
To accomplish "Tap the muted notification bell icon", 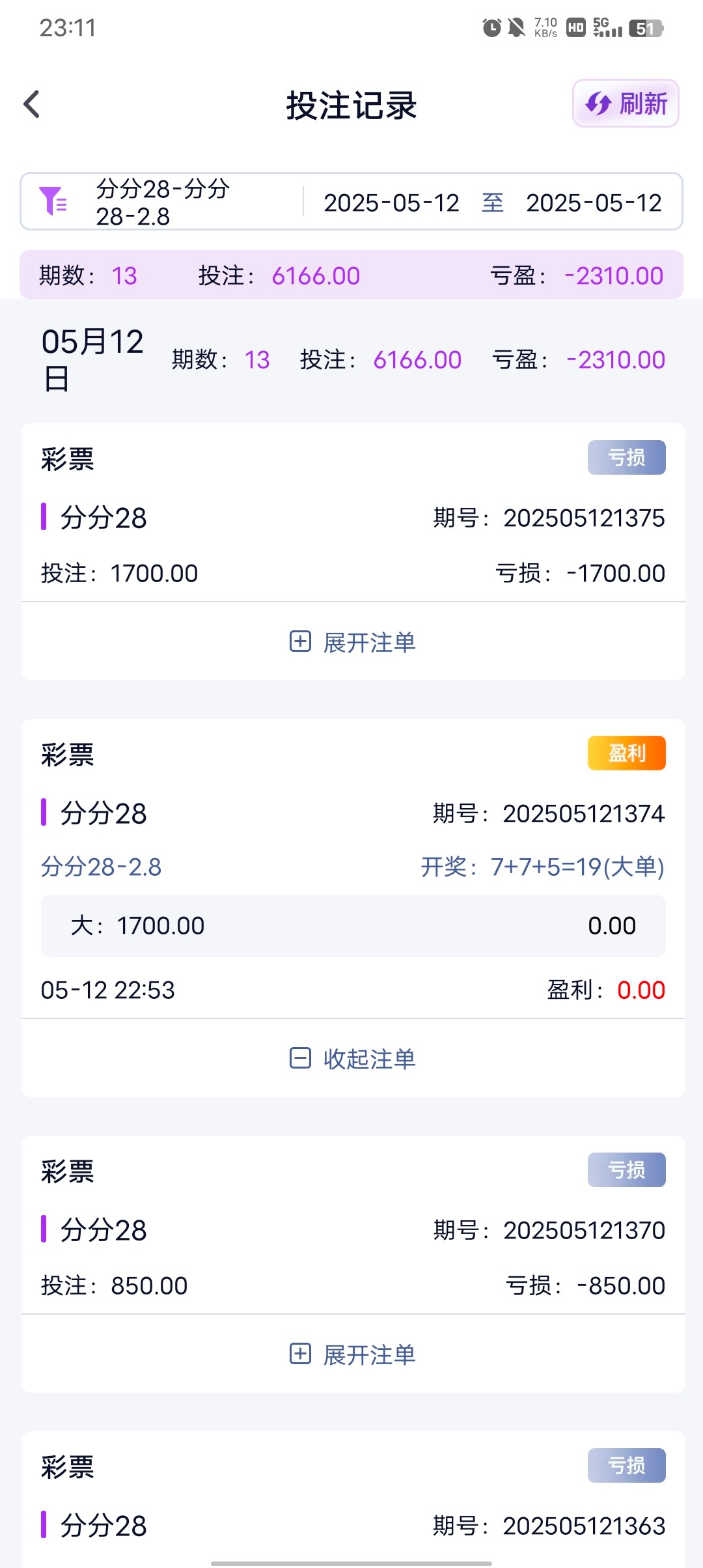I will click(517, 28).
